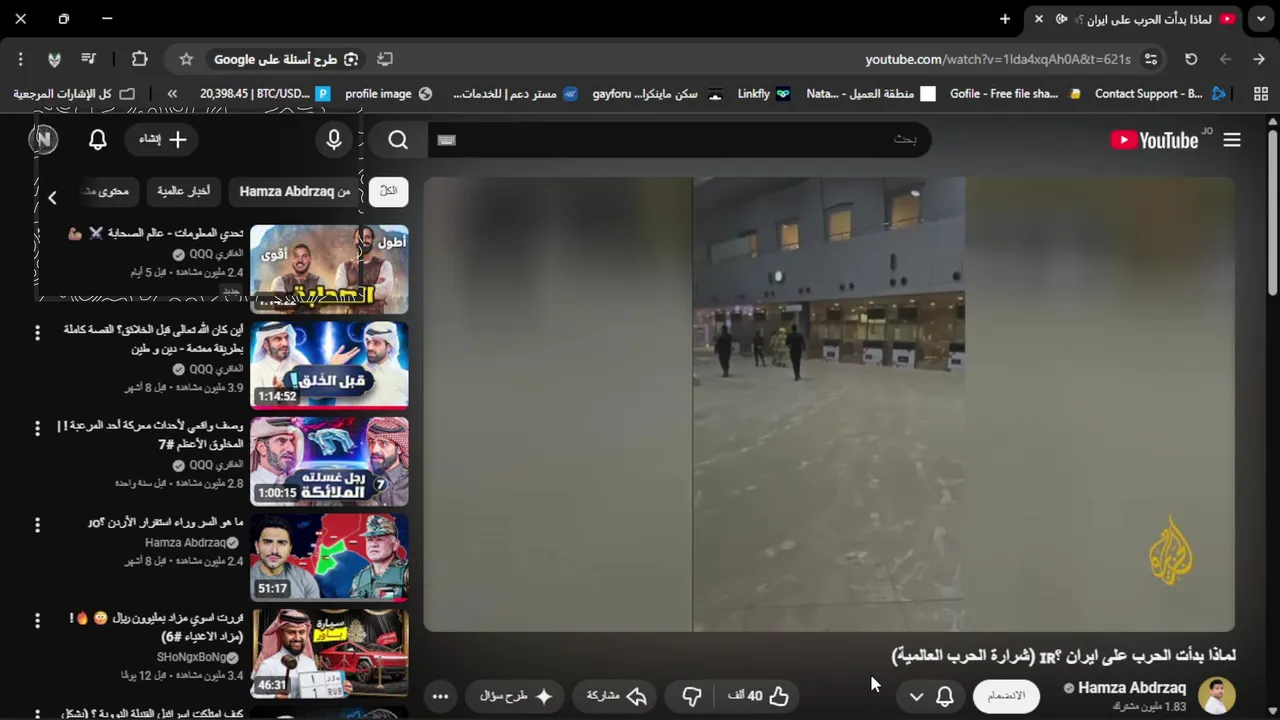Open more actions three-dot menu under video
Screen dimensions: 1280x720
[x=440, y=696]
